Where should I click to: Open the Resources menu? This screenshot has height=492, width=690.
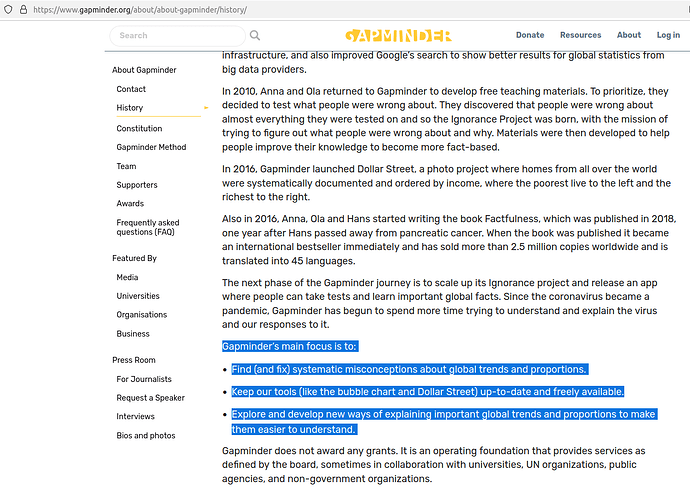[x=580, y=35]
